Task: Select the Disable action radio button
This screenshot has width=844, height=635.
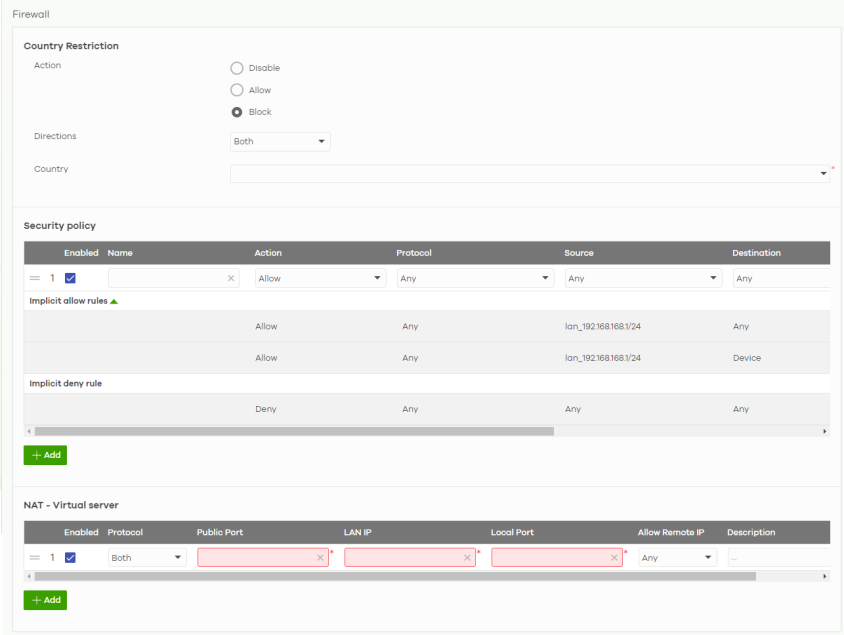Action: [237, 68]
